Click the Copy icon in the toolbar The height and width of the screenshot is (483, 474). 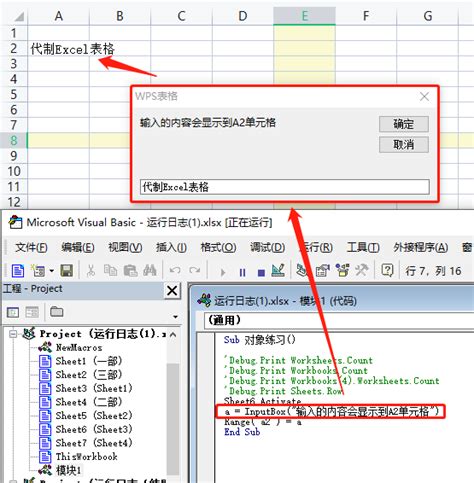point(110,271)
